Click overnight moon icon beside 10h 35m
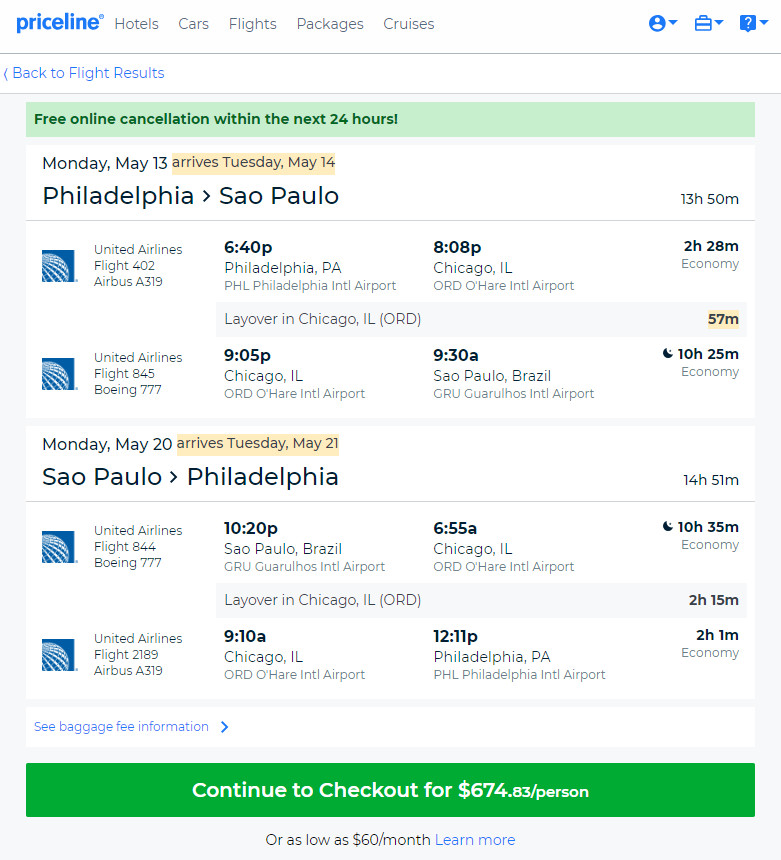Viewport: 781px width, 860px height. [x=667, y=526]
